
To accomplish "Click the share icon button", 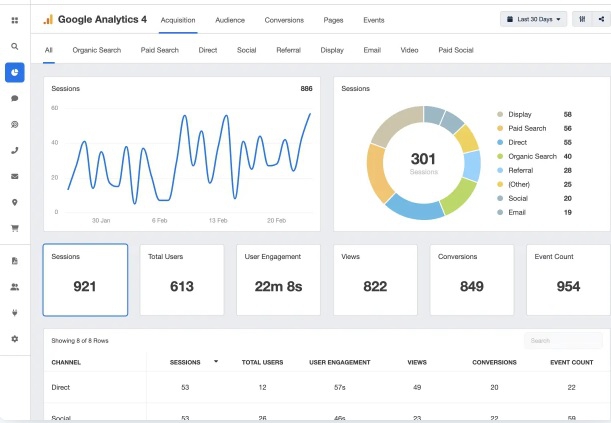I will pos(602,19).
